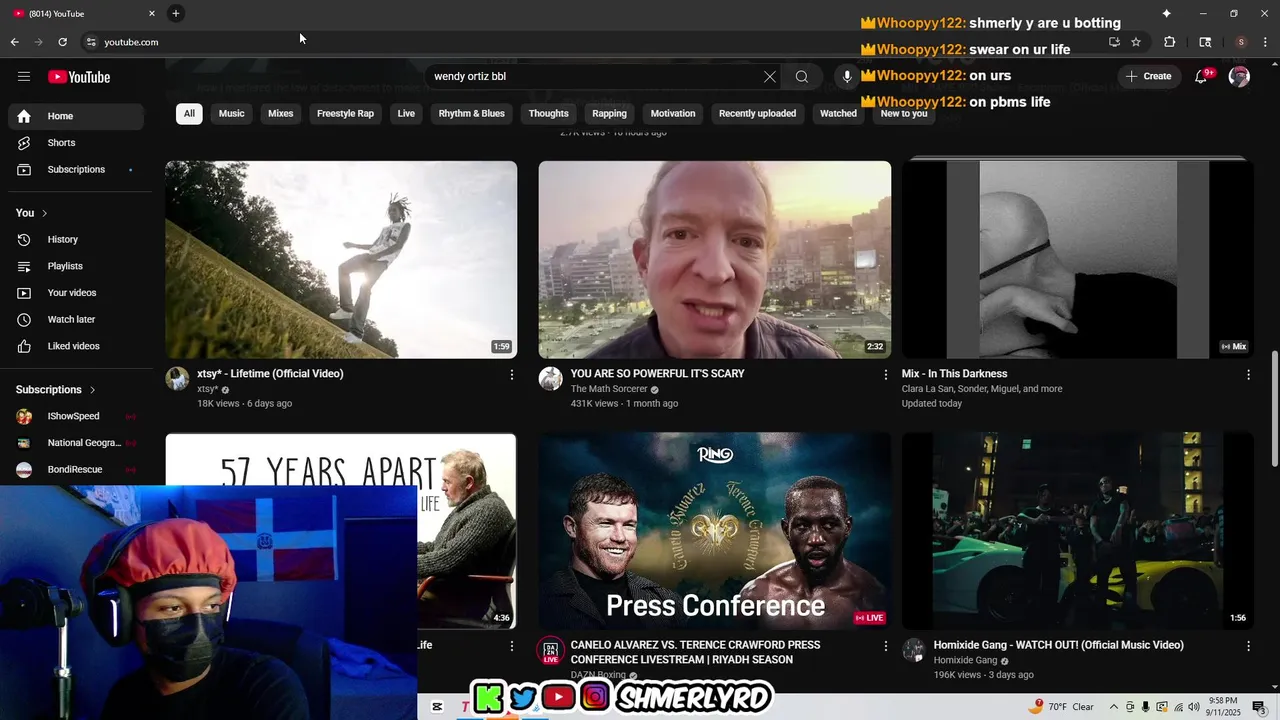Open Playlists in the sidebar
The width and height of the screenshot is (1280, 720).
(x=76, y=266)
